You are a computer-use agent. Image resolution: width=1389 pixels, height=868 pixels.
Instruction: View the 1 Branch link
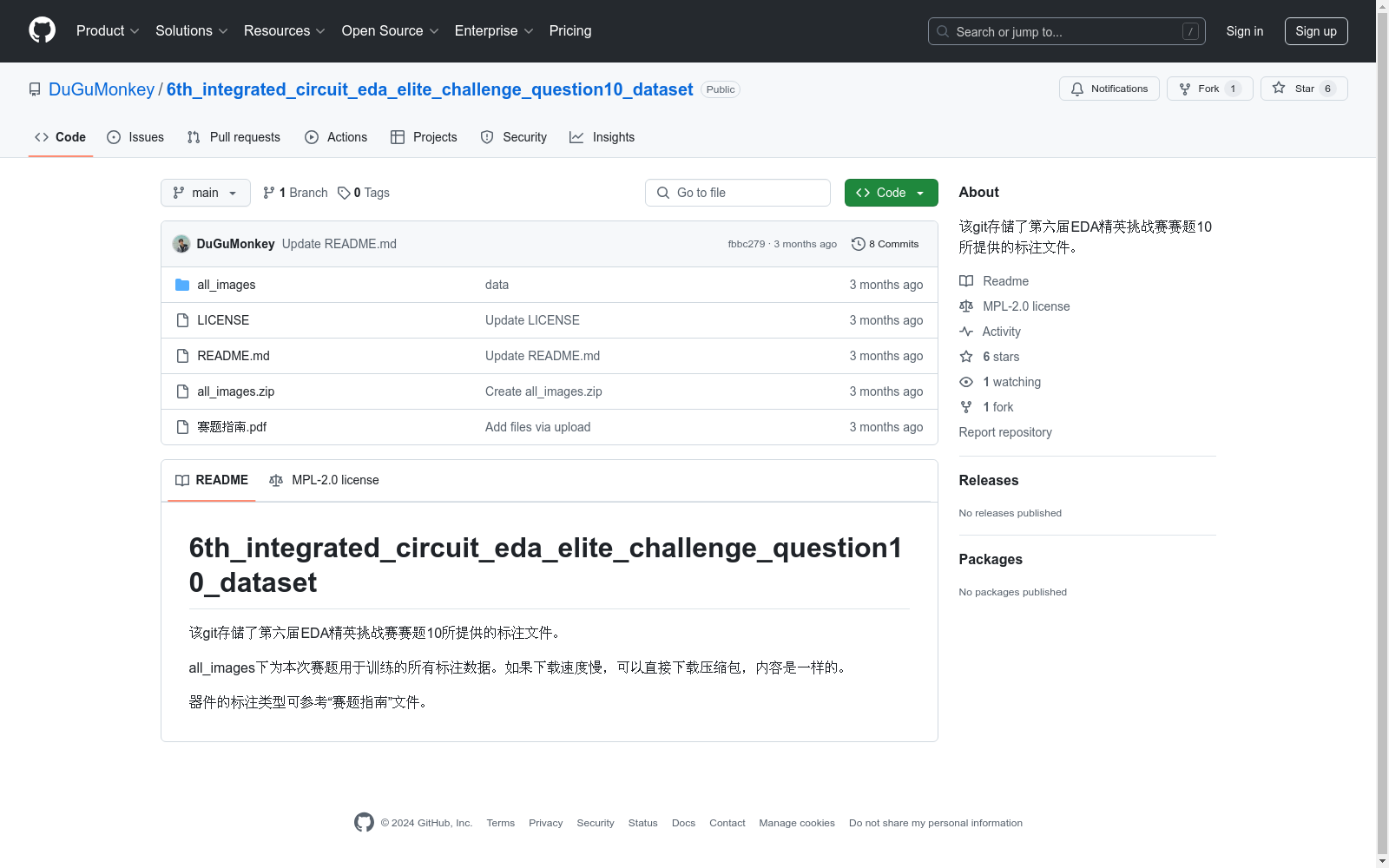(x=295, y=193)
